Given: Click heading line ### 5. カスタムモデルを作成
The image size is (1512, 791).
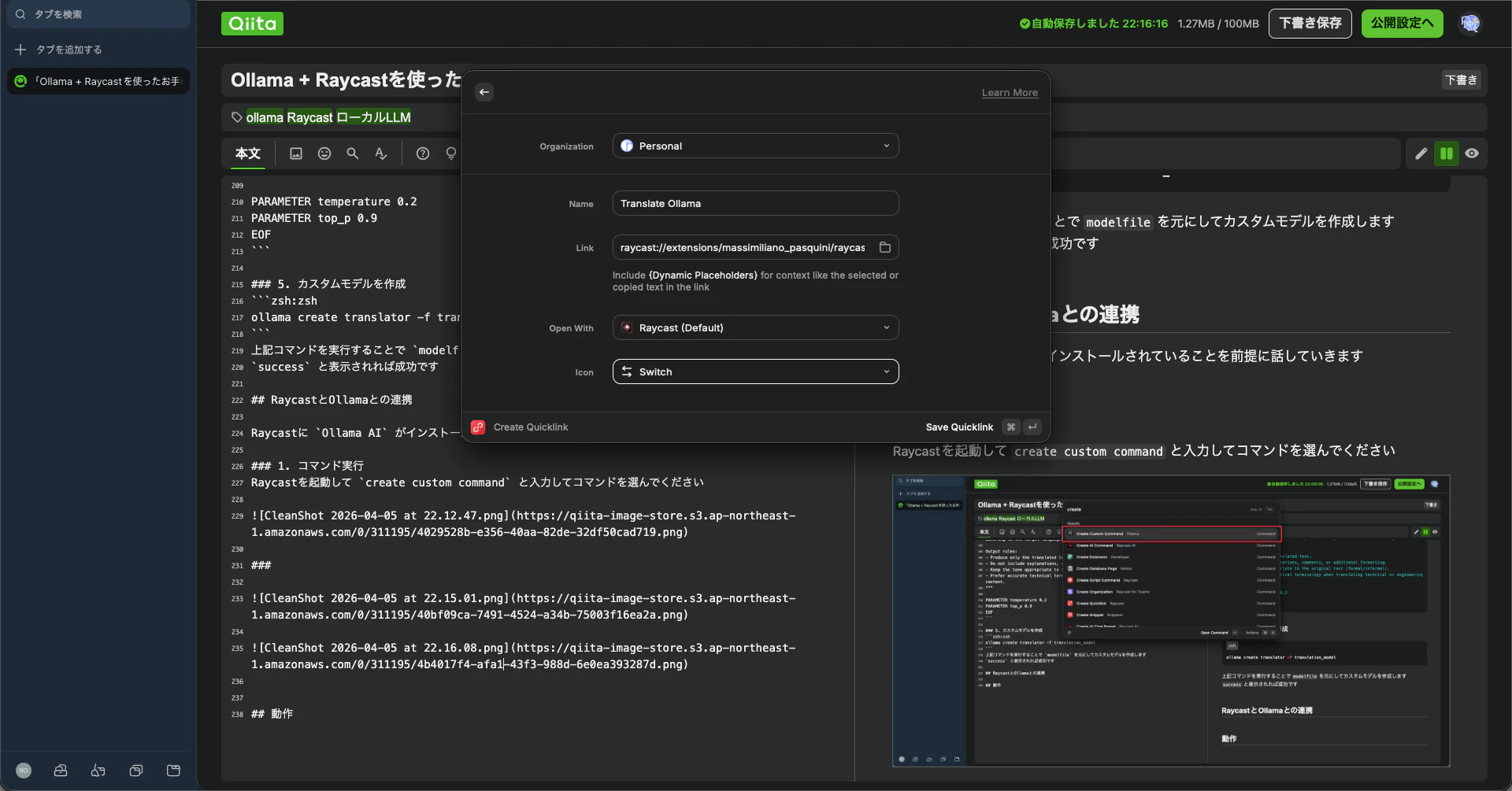Looking at the screenshot, I should (328, 284).
